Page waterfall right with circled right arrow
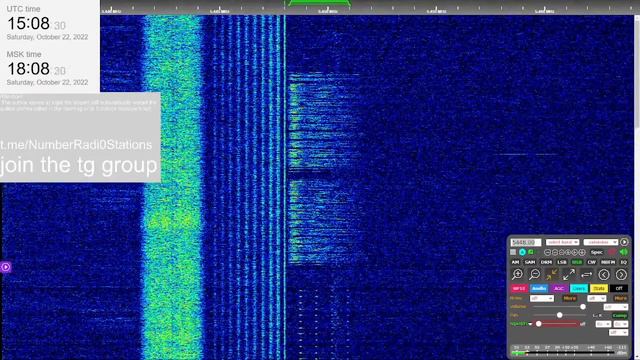 point(621,275)
